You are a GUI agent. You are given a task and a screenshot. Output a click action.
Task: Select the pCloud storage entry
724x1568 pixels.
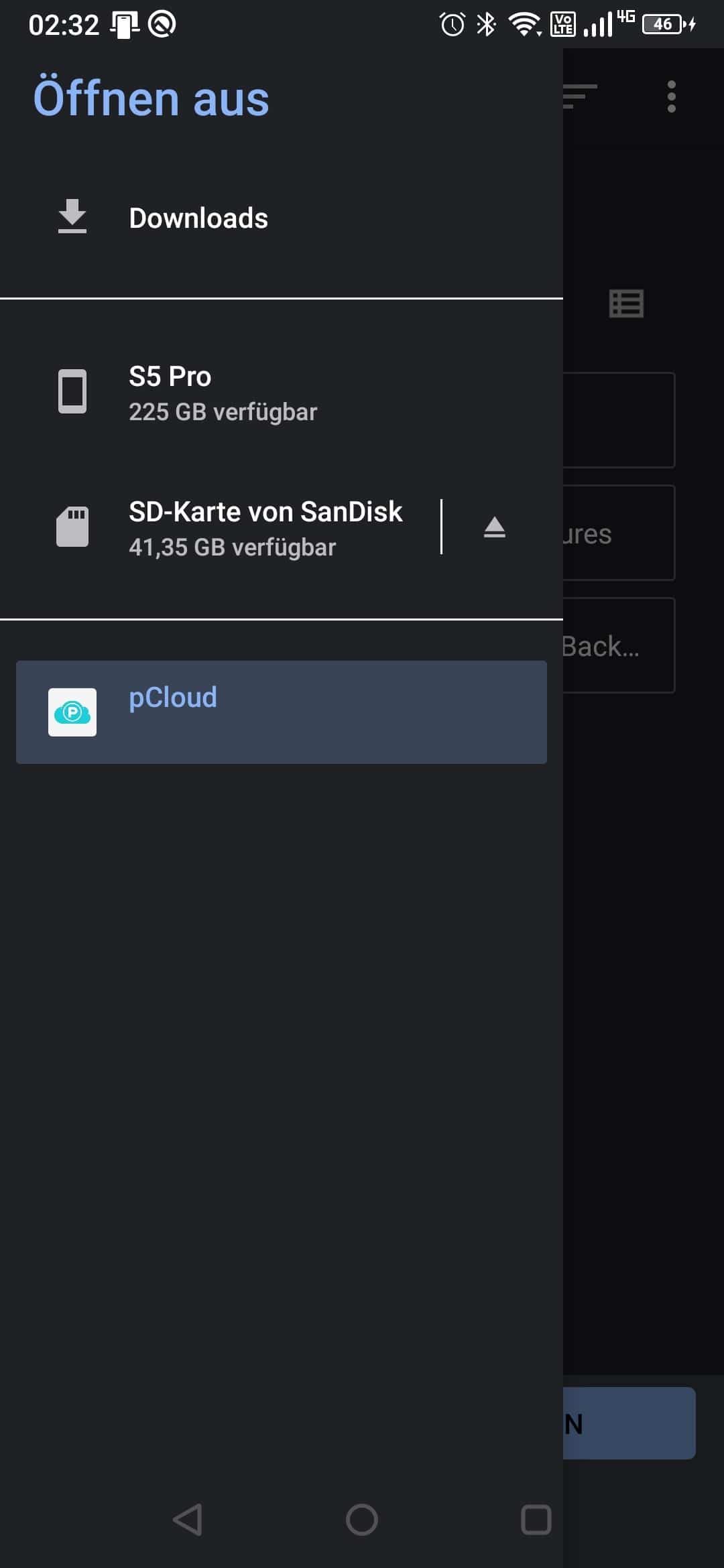[282, 712]
